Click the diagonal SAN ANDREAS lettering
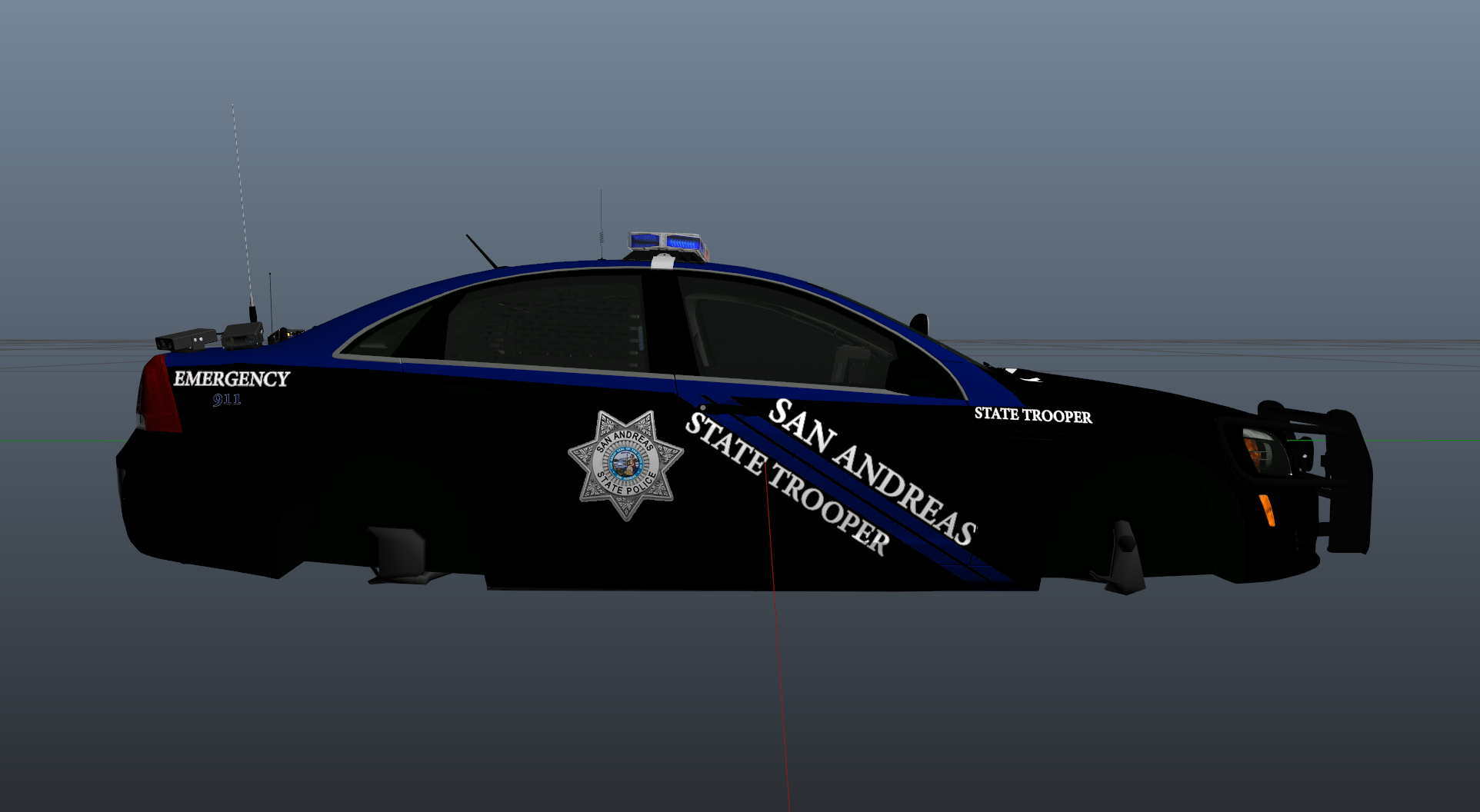 pos(872,470)
